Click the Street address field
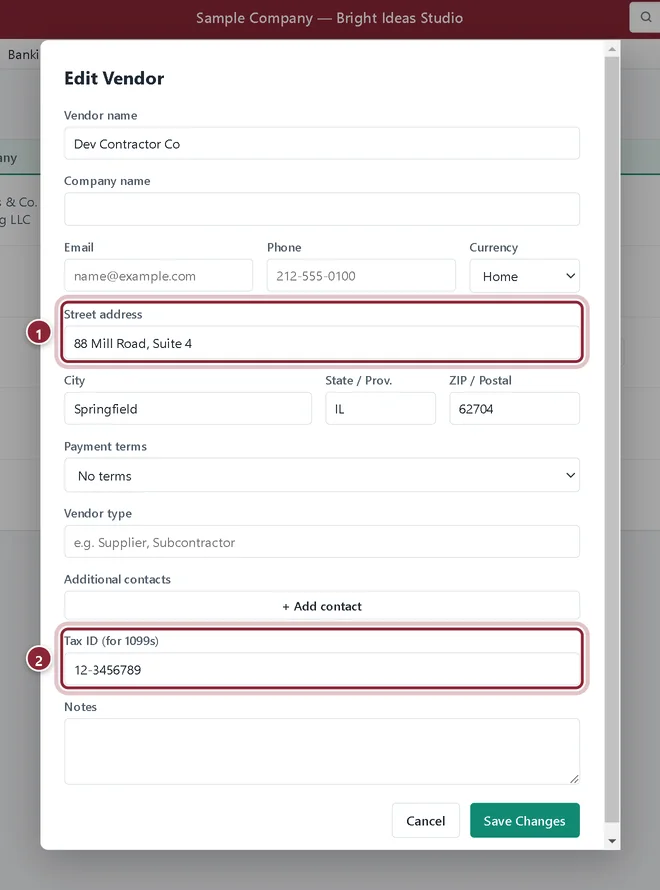The image size is (660, 890). point(322,343)
